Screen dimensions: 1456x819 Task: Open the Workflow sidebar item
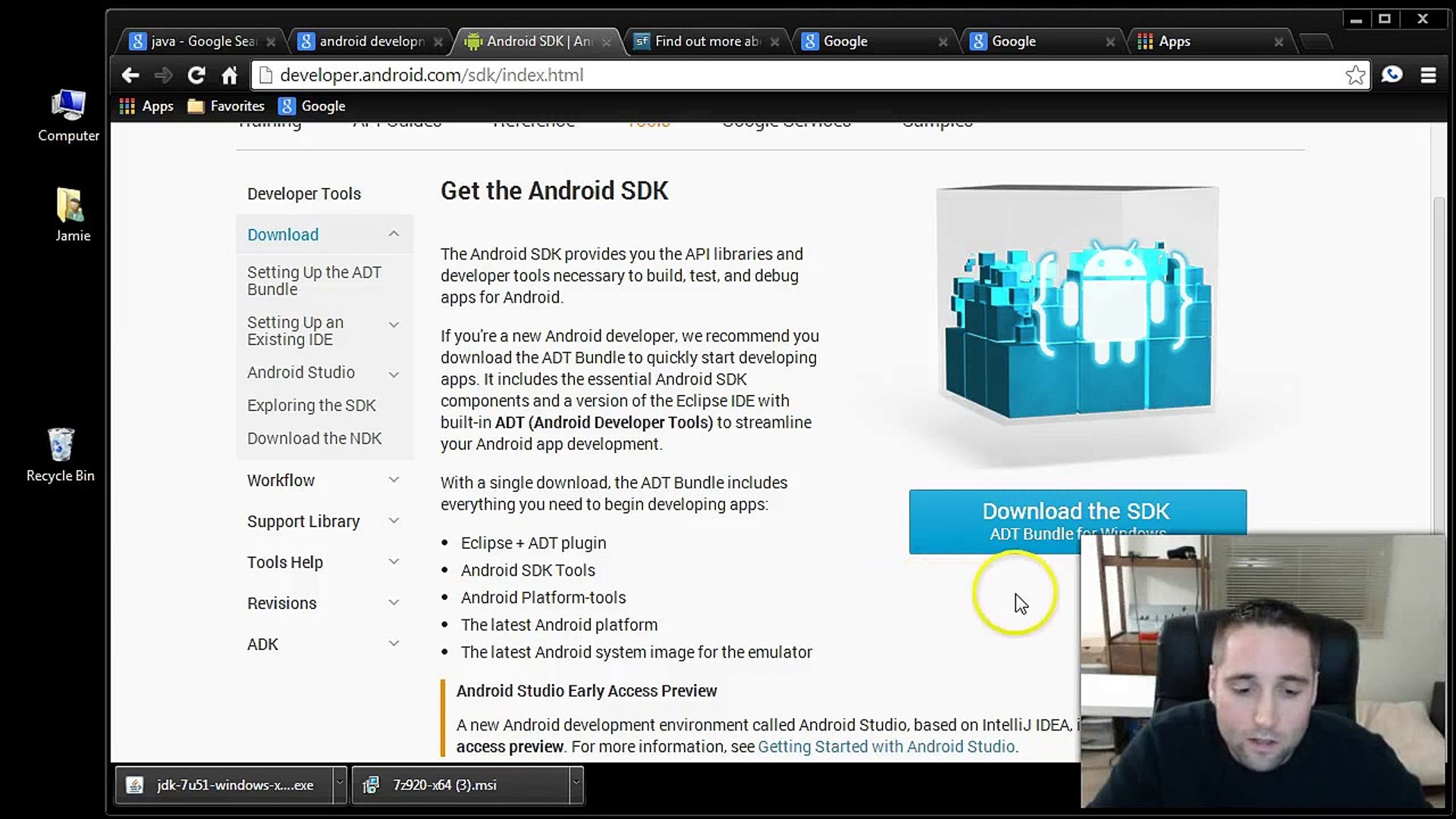pyautogui.click(x=281, y=480)
